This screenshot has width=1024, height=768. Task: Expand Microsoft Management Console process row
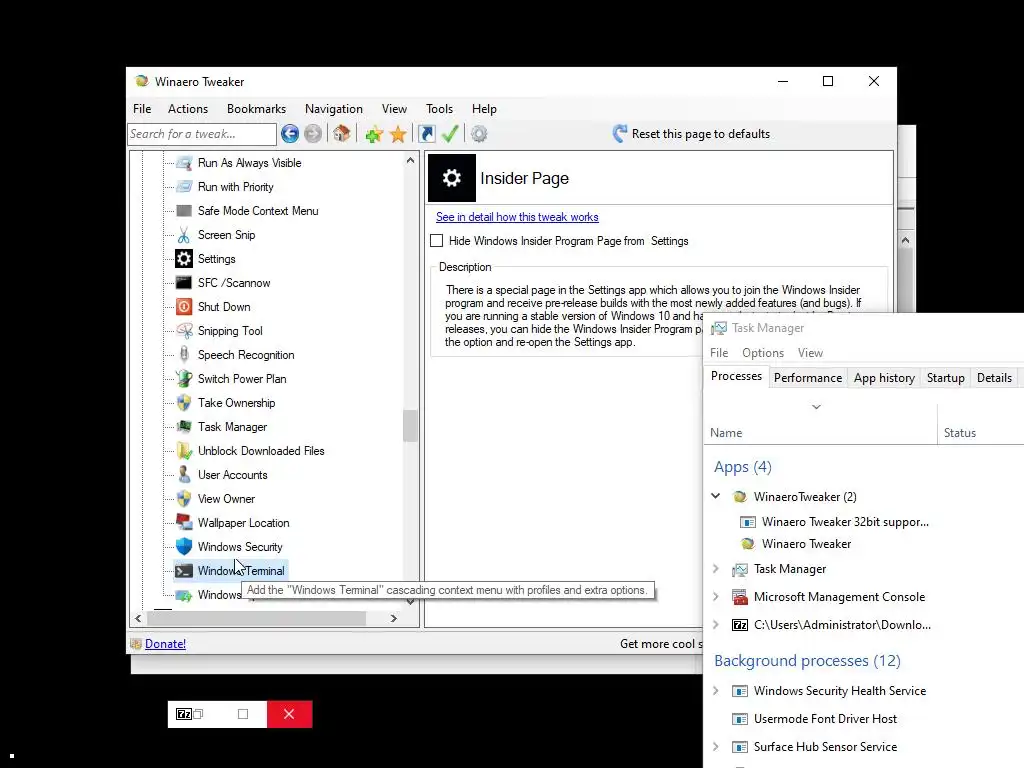pyautogui.click(x=716, y=597)
